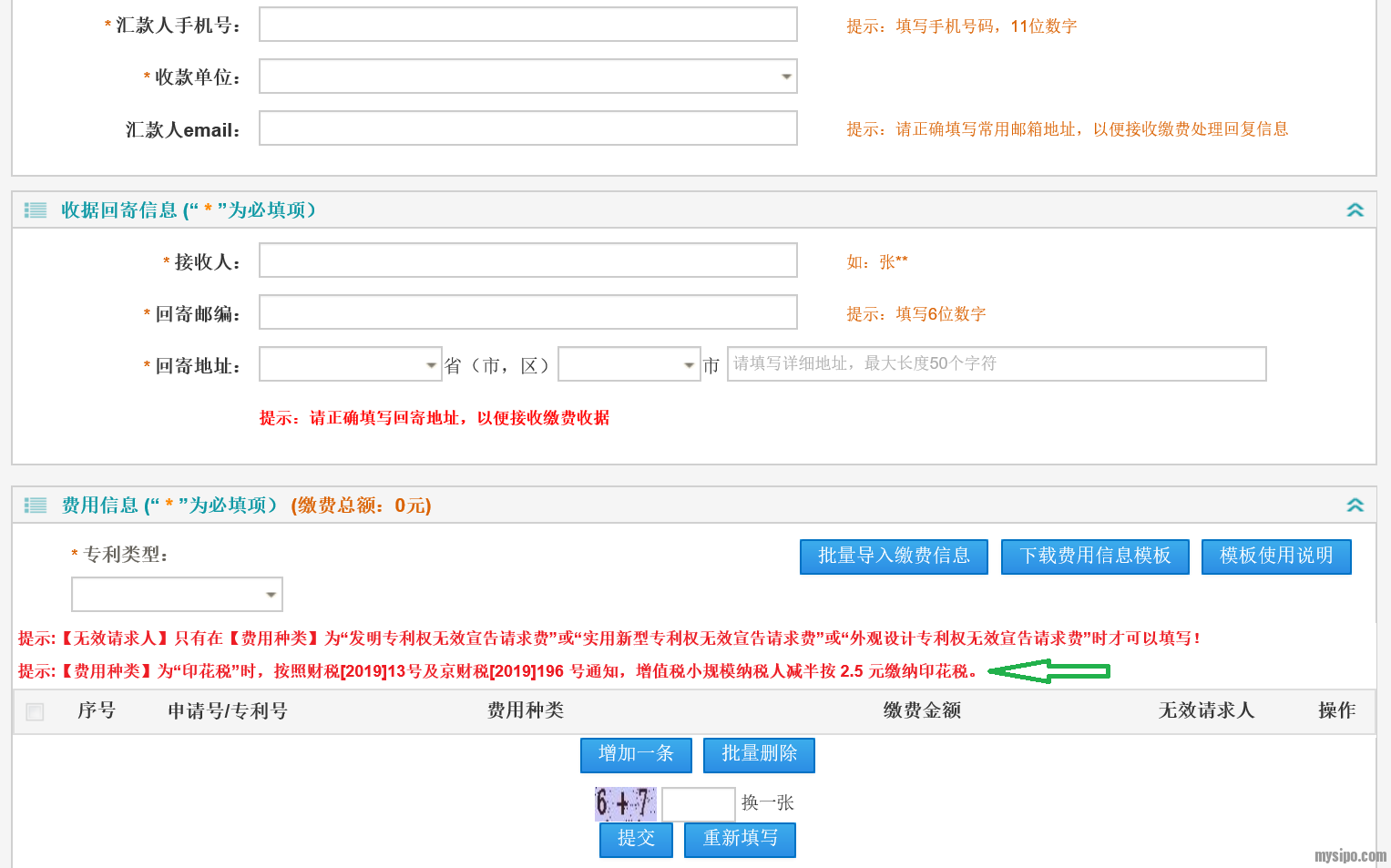Image resolution: width=1391 pixels, height=868 pixels.
Task: Open the city dropdown for 回寄地址
Action: pyautogui.click(x=629, y=364)
